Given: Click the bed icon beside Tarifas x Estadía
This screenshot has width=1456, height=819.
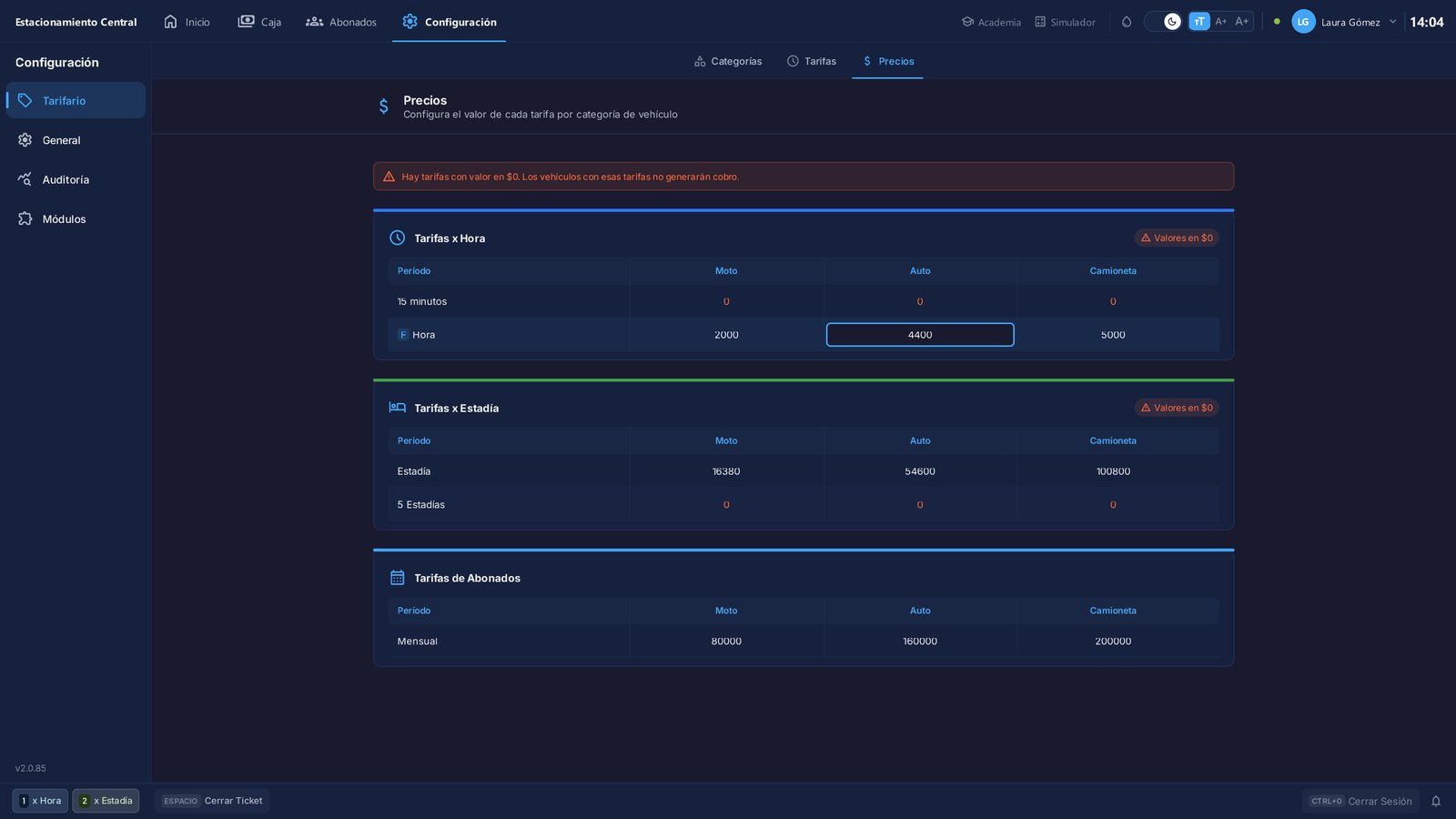Looking at the screenshot, I should 398,408.
